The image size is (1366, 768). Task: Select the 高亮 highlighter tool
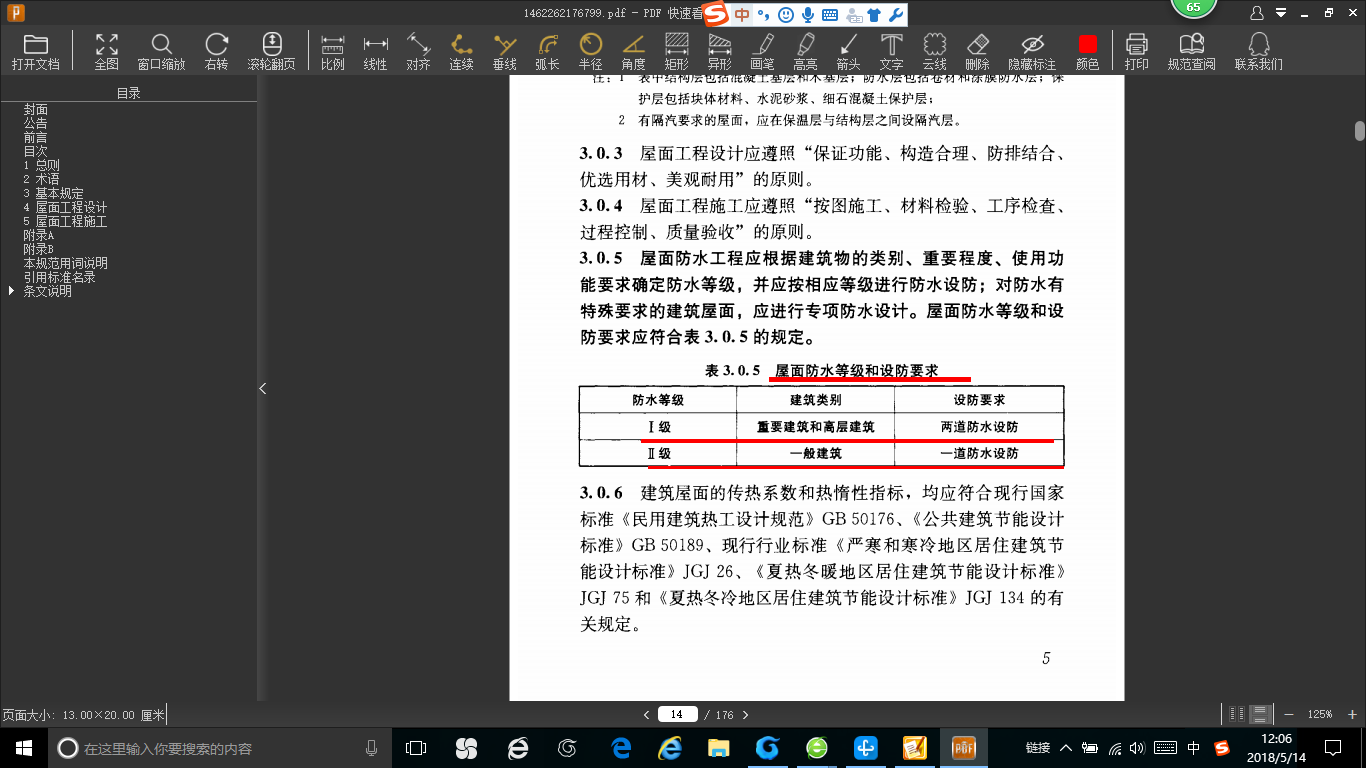coord(805,51)
